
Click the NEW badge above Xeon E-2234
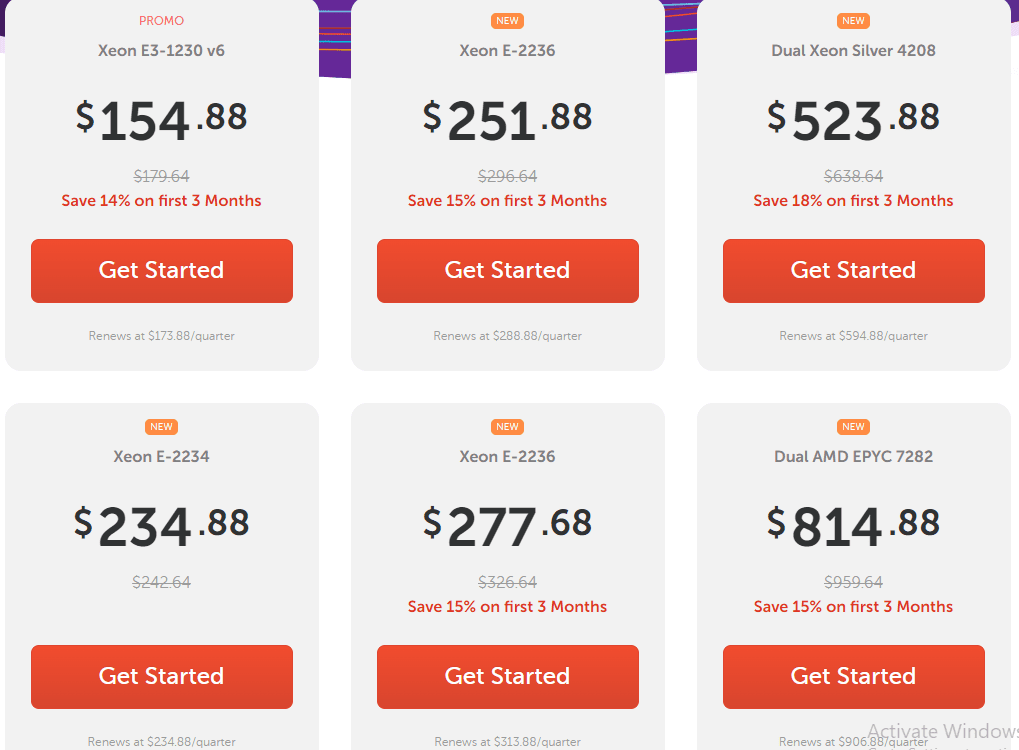coord(161,427)
